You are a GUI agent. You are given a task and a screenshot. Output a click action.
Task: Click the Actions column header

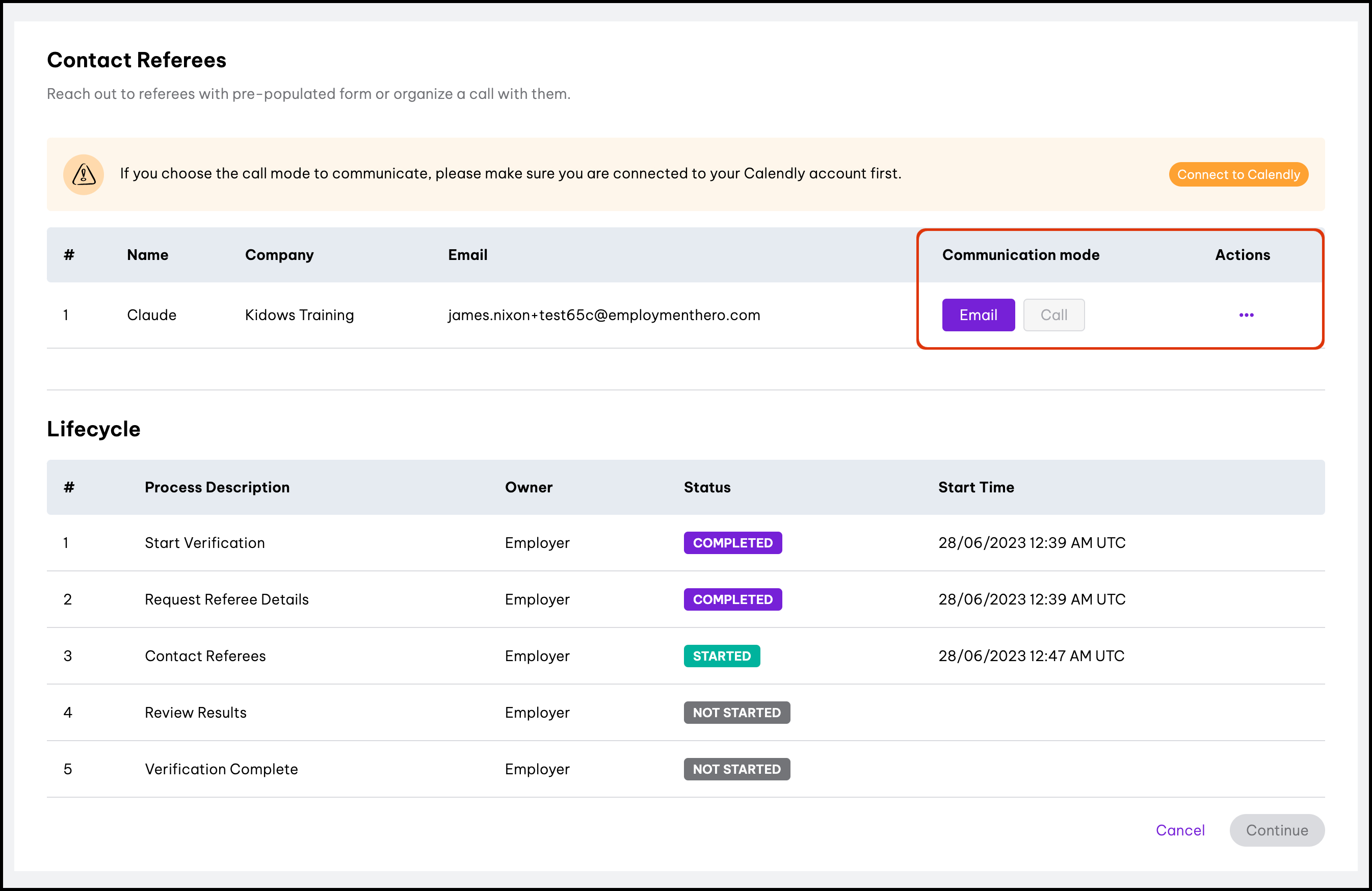tap(1243, 255)
